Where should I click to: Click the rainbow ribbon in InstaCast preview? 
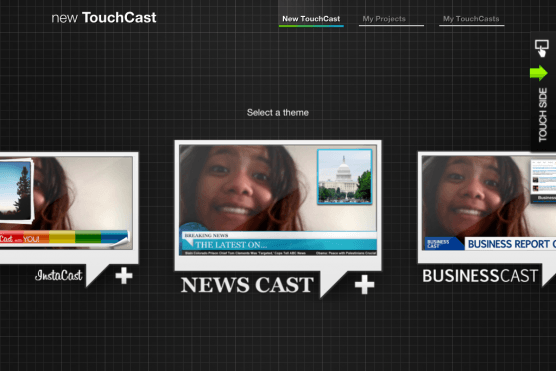coord(64,237)
